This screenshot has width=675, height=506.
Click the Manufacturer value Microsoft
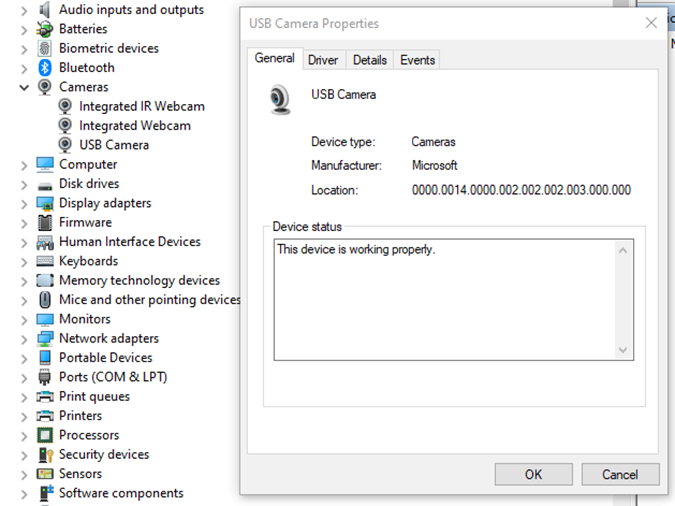[434, 165]
